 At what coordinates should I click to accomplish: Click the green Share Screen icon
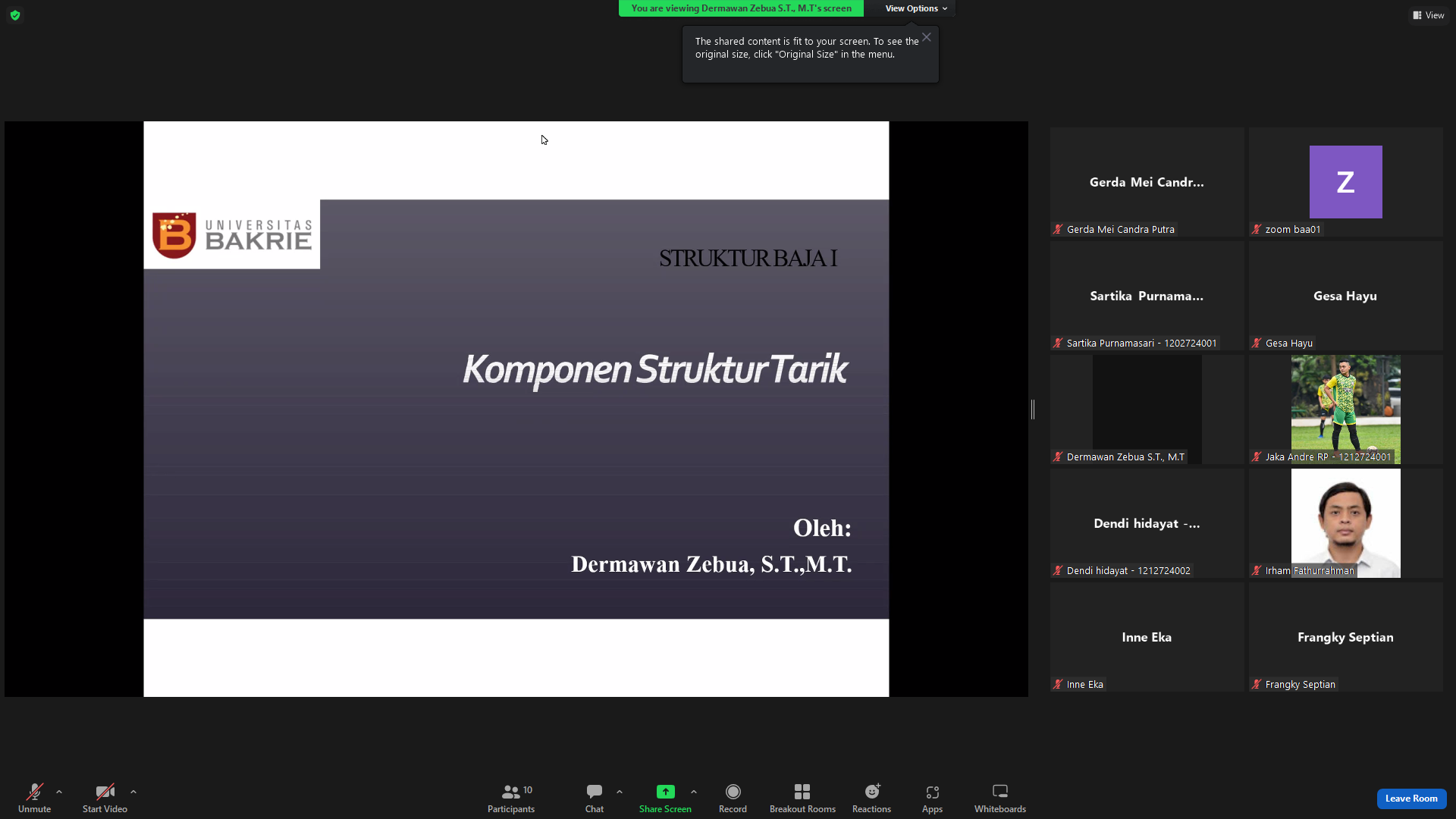tap(665, 792)
